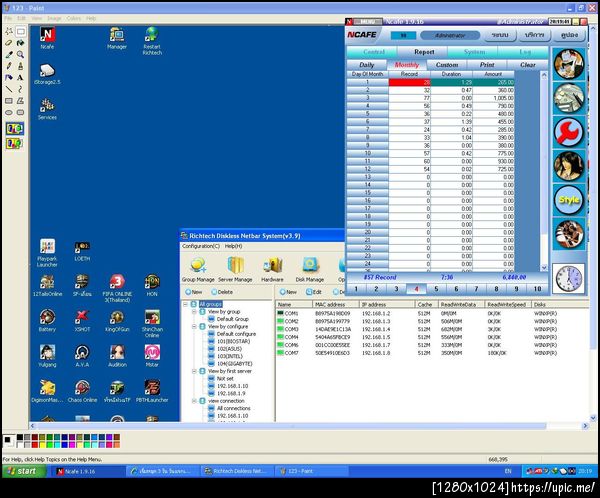
Task: Pick the Brush tool in Paint toolbox
Action: pyautogui.click(x=21, y=66)
